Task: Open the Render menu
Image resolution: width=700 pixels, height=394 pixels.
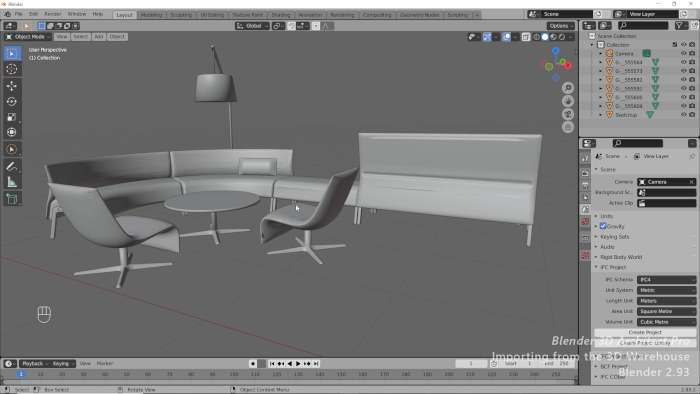Action: (53, 14)
